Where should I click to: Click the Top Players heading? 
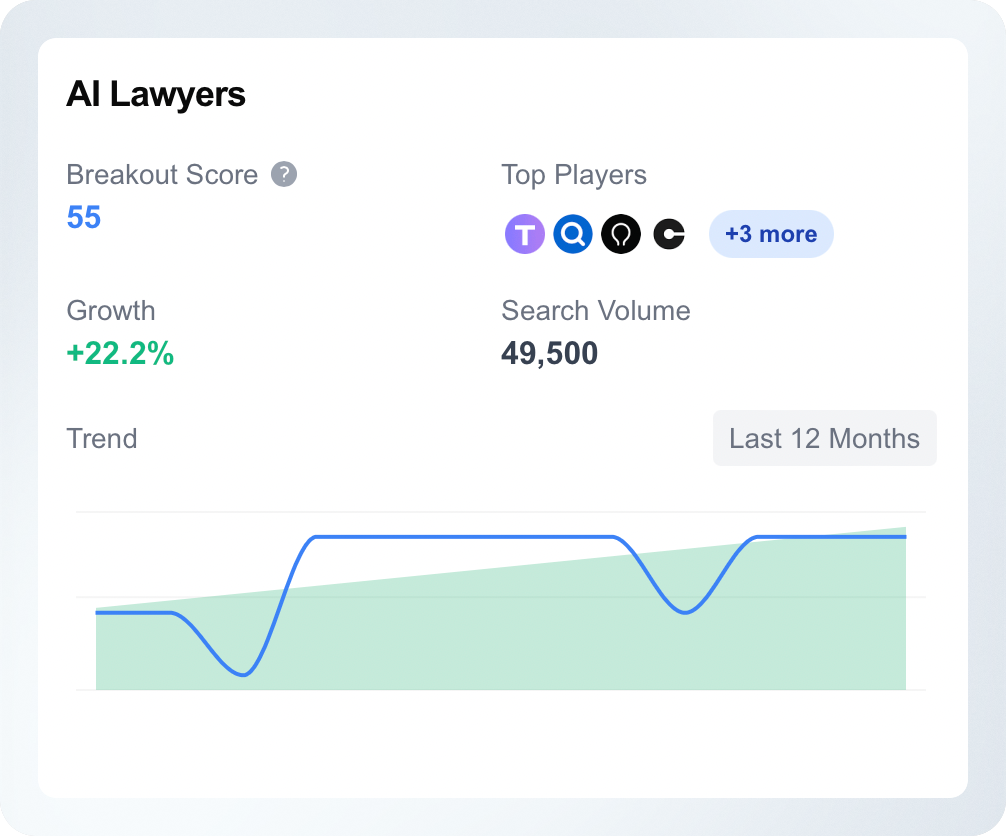point(574,175)
